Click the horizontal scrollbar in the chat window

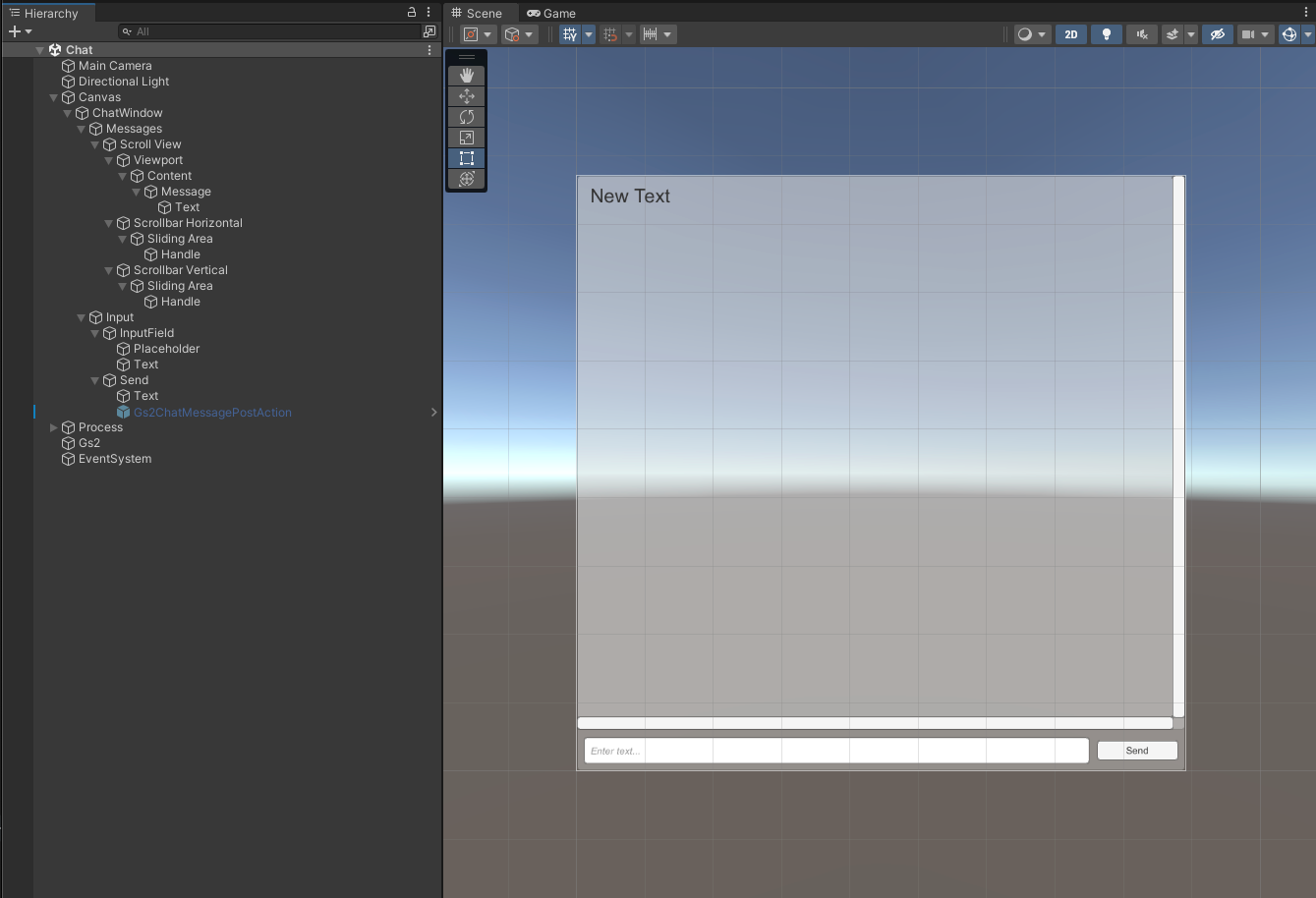click(x=875, y=723)
